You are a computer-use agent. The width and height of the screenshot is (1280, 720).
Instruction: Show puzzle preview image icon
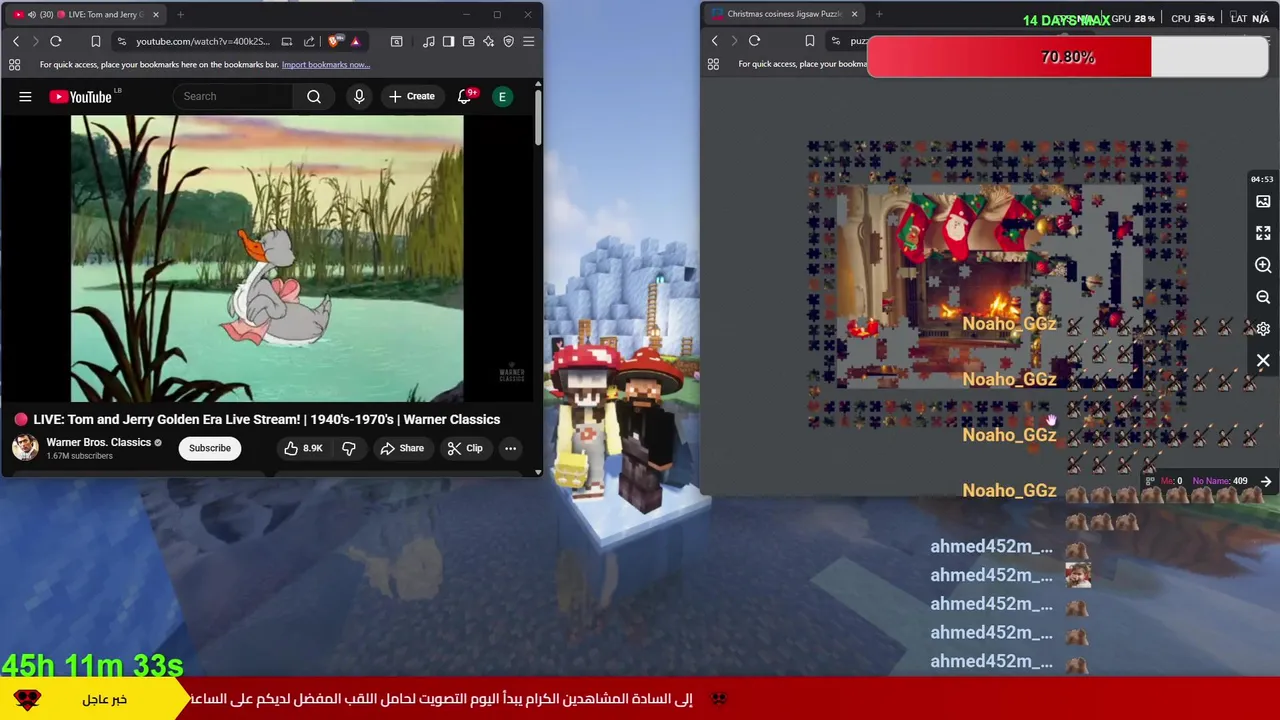pyautogui.click(x=1263, y=201)
